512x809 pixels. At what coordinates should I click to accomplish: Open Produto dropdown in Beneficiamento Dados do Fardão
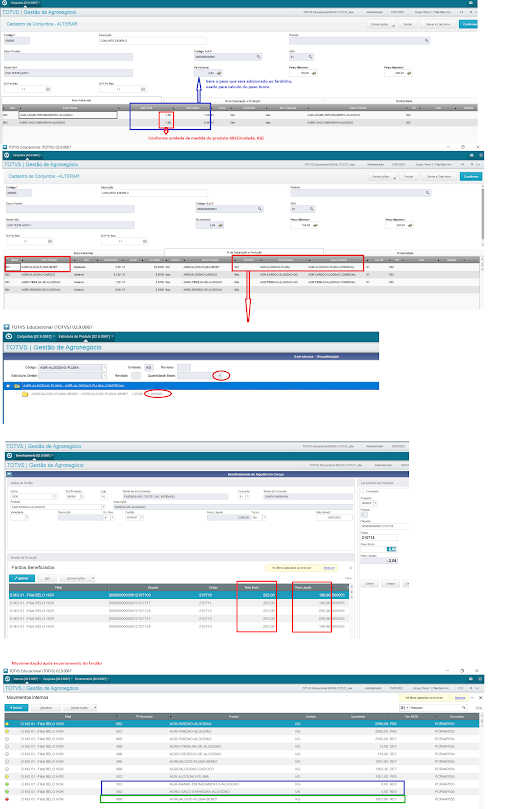click(x=104, y=507)
